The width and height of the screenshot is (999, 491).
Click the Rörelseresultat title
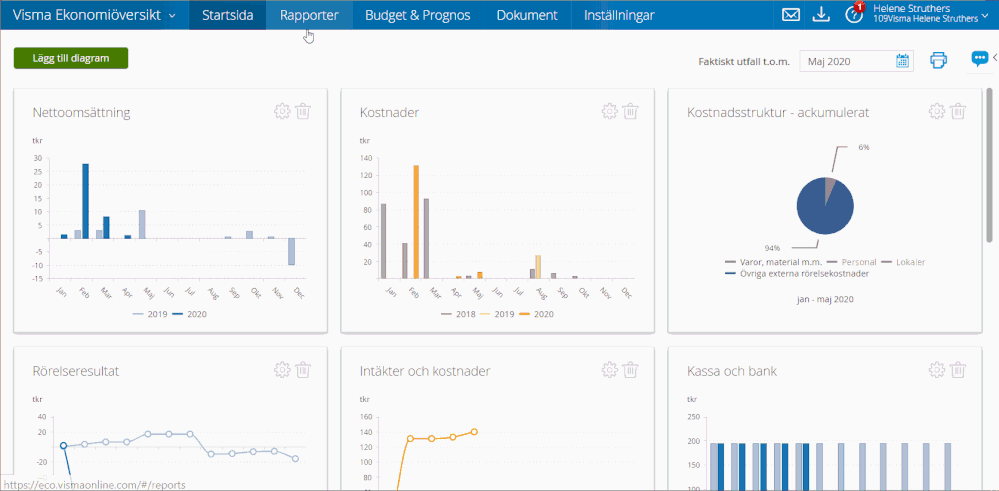click(75, 371)
